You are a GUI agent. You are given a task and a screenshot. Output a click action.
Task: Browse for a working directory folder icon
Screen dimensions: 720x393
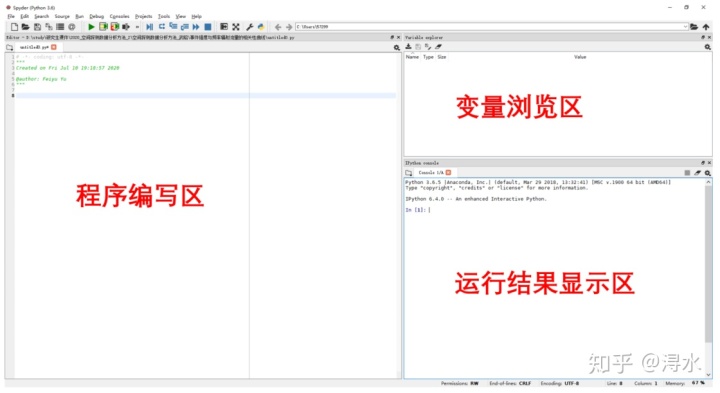click(x=694, y=27)
